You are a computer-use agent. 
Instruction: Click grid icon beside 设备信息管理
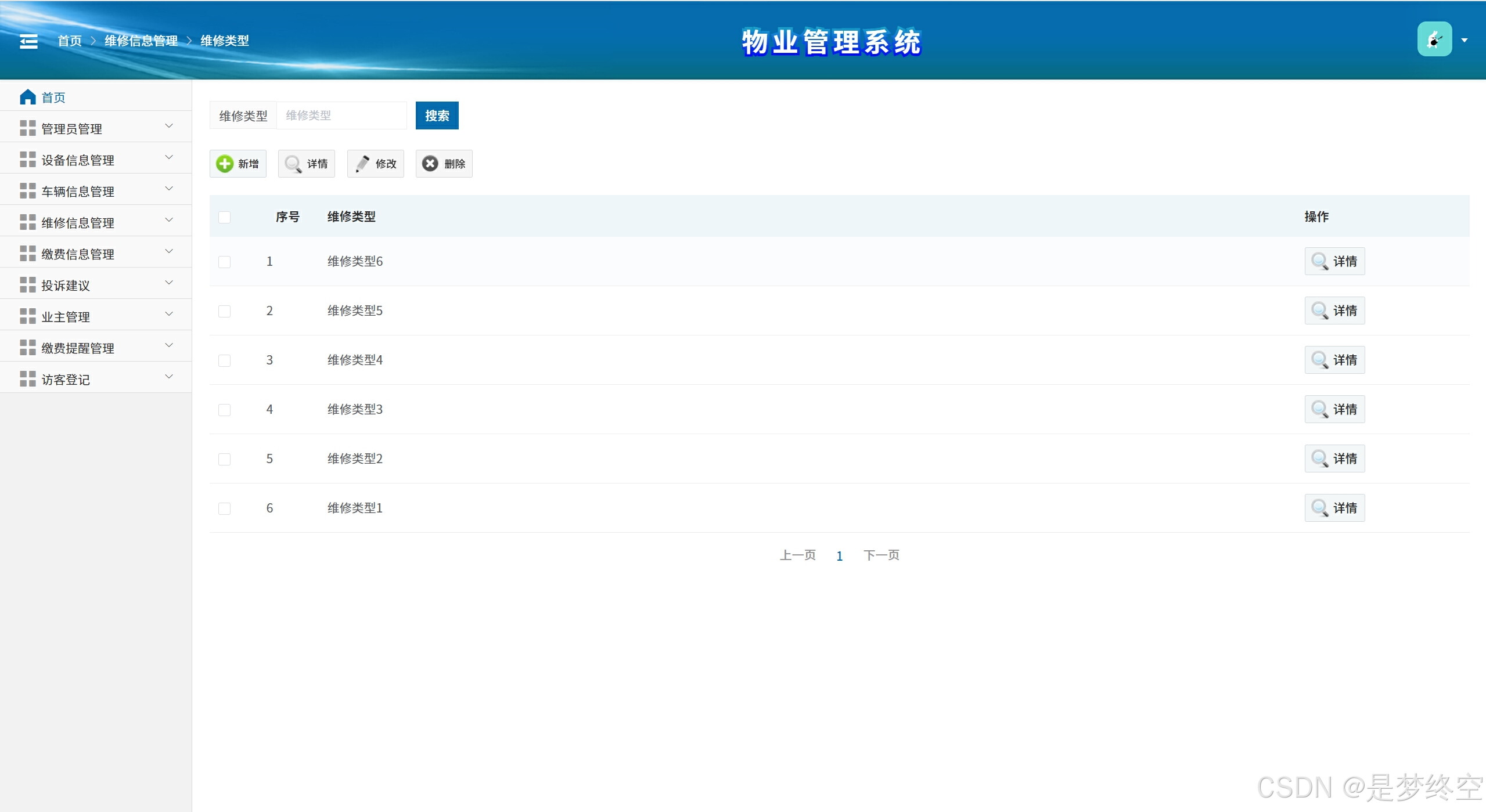[x=28, y=160]
